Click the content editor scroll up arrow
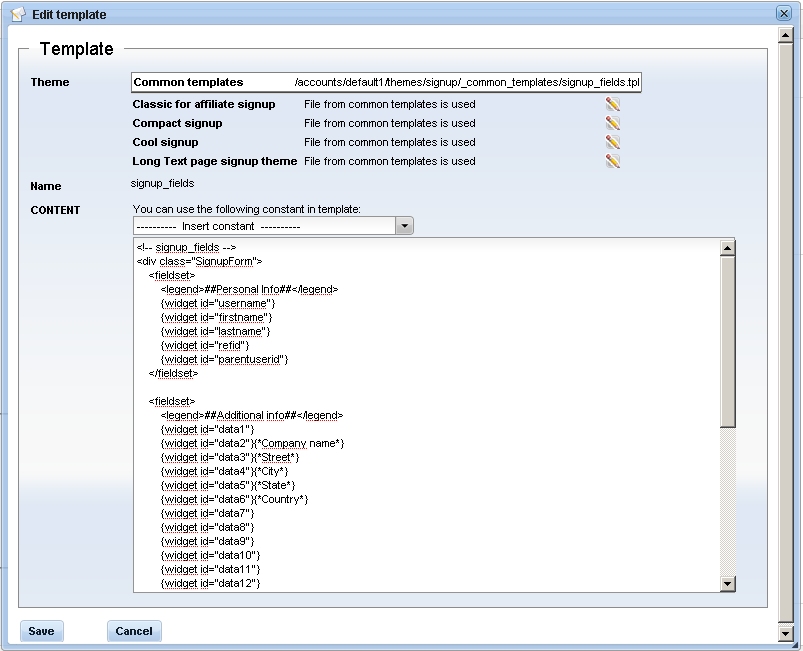The image size is (803, 651). 727,248
